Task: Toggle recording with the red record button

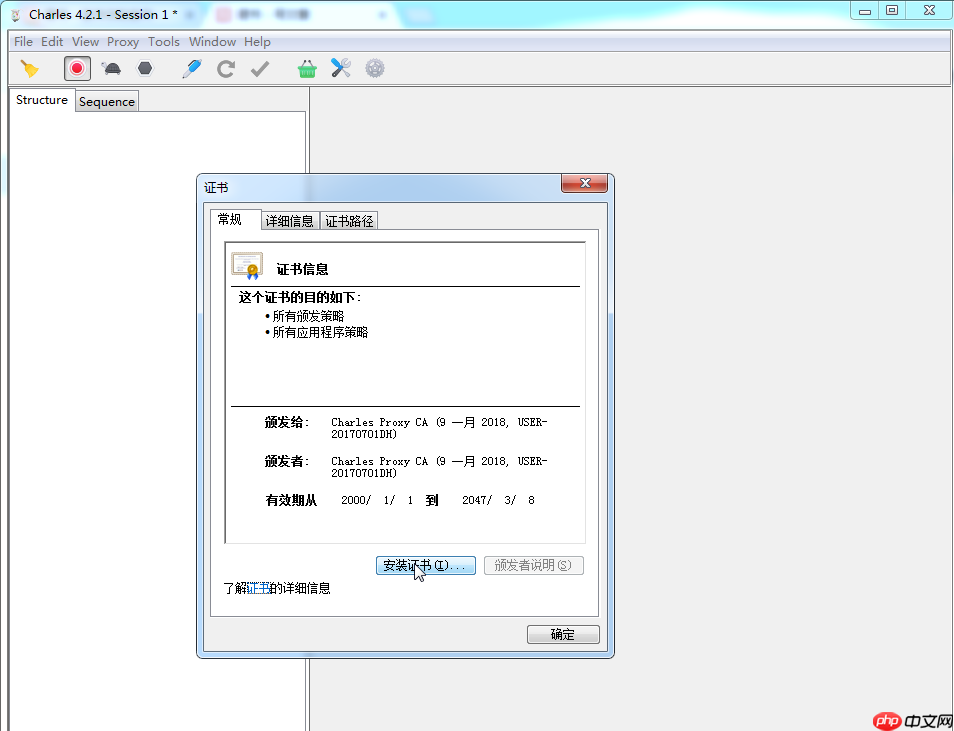Action: click(x=77, y=68)
